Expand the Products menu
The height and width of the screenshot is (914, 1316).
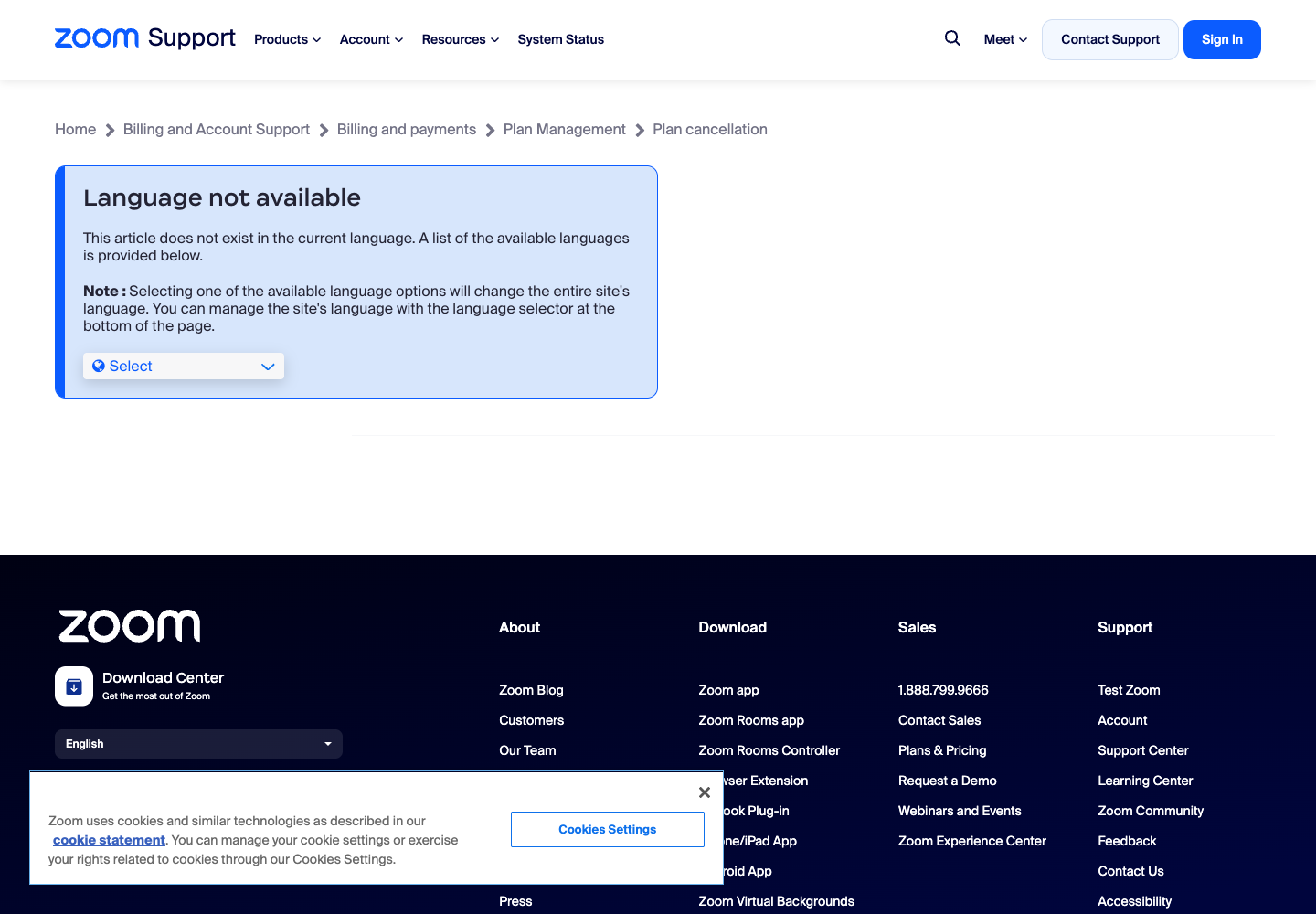[288, 39]
